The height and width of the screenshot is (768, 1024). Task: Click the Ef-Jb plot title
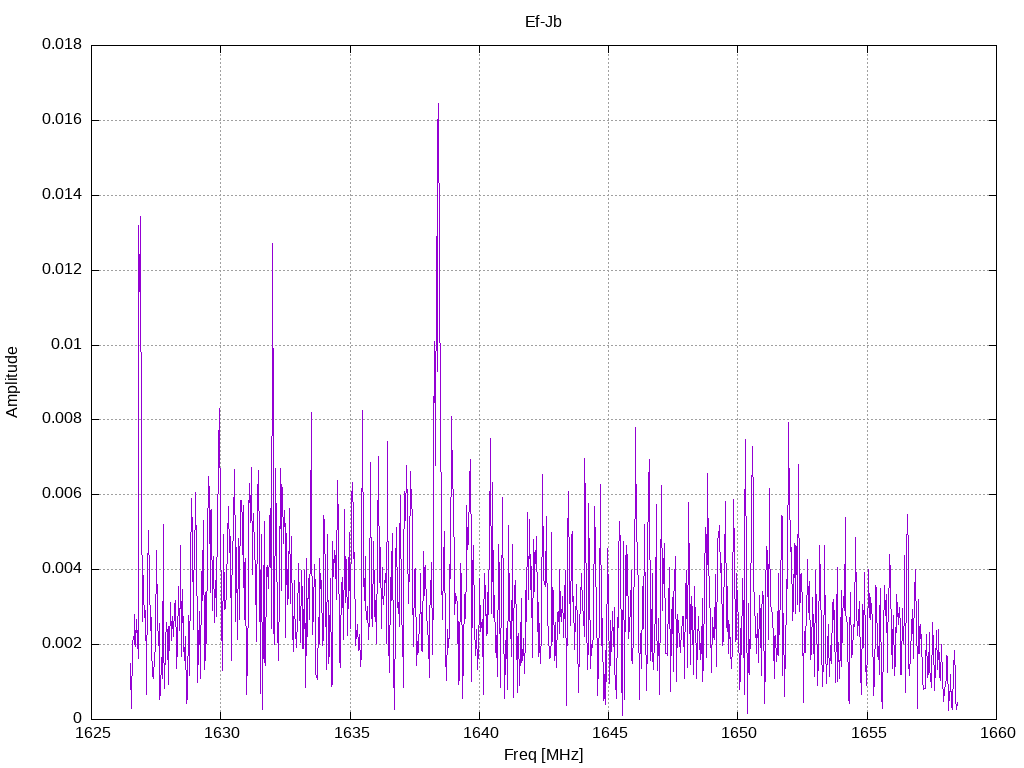click(543, 22)
